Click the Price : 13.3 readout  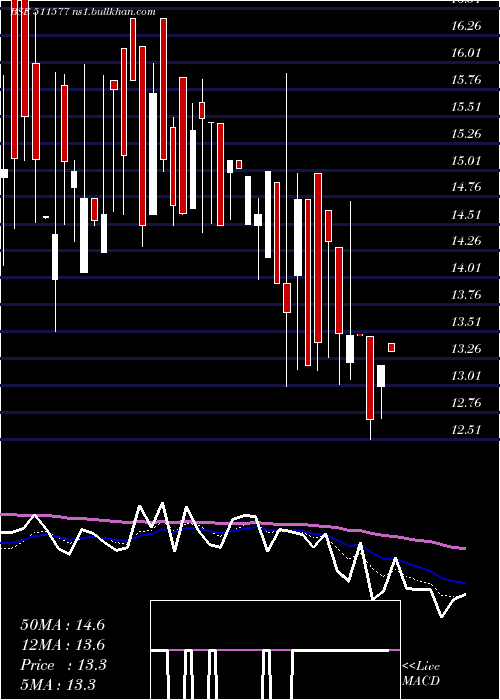(x=63, y=665)
